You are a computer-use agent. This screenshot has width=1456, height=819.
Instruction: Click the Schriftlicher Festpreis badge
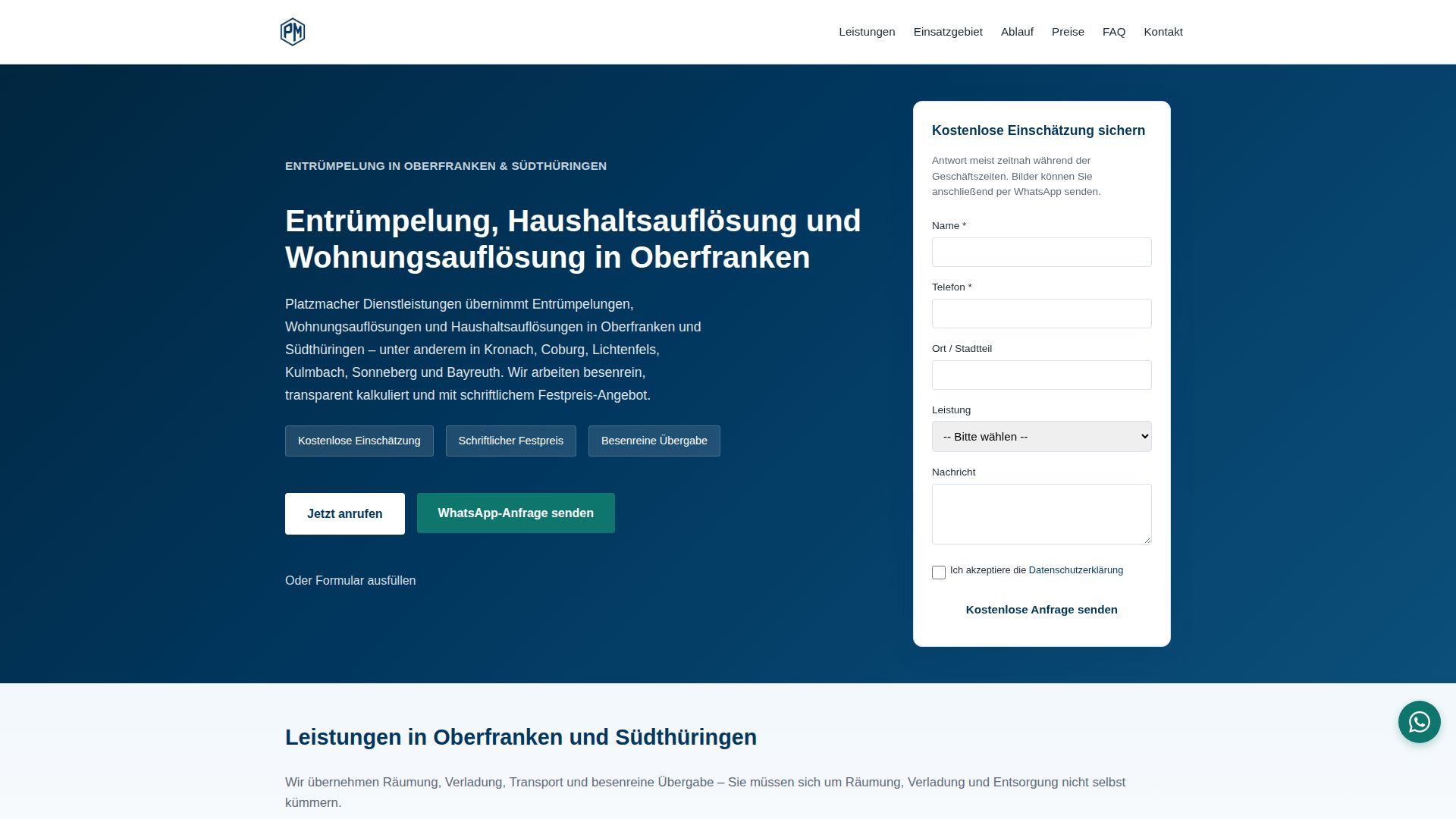tap(511, 441)
